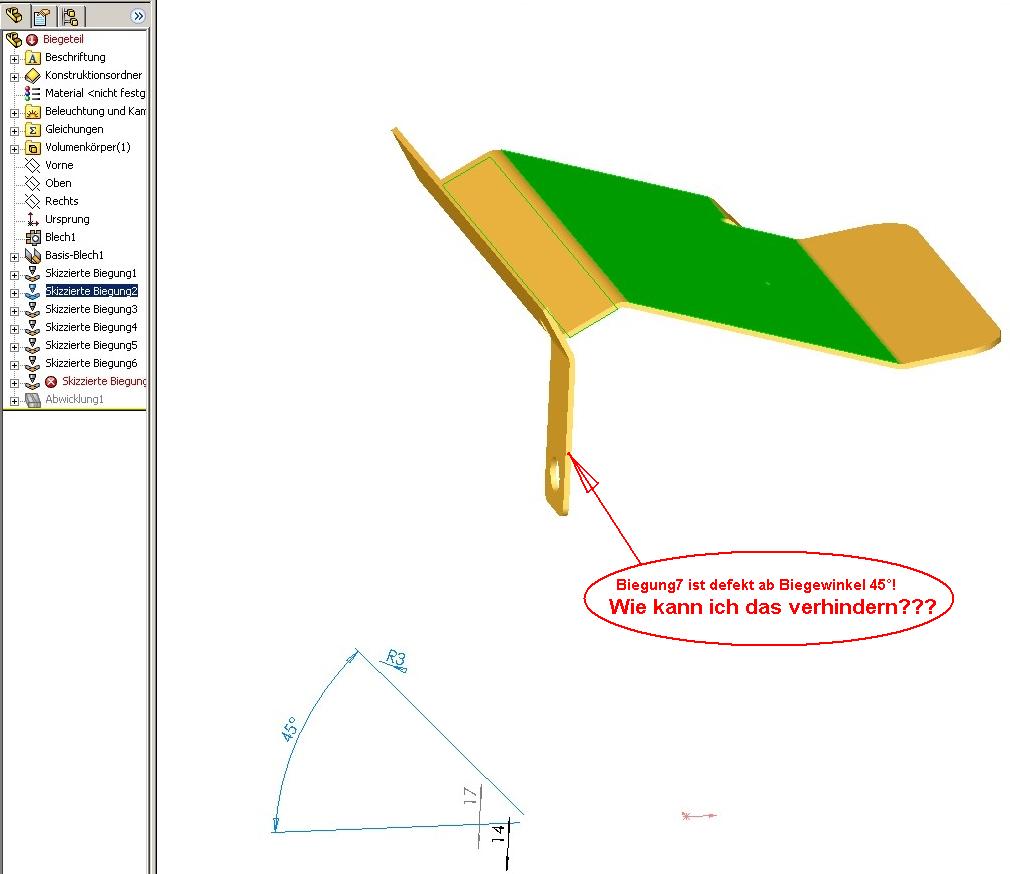Expand Skizzierte Biegung1 feature
This screenshot has width=1010, height=874.
pos(14,275)
